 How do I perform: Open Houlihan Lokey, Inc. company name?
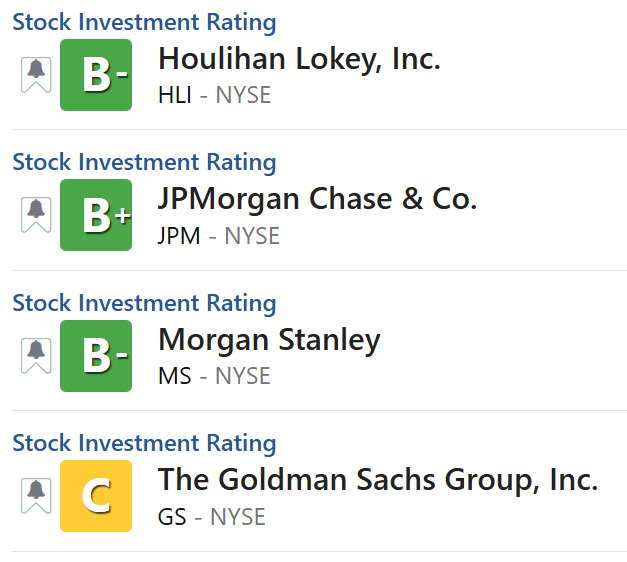pos(299,59)
